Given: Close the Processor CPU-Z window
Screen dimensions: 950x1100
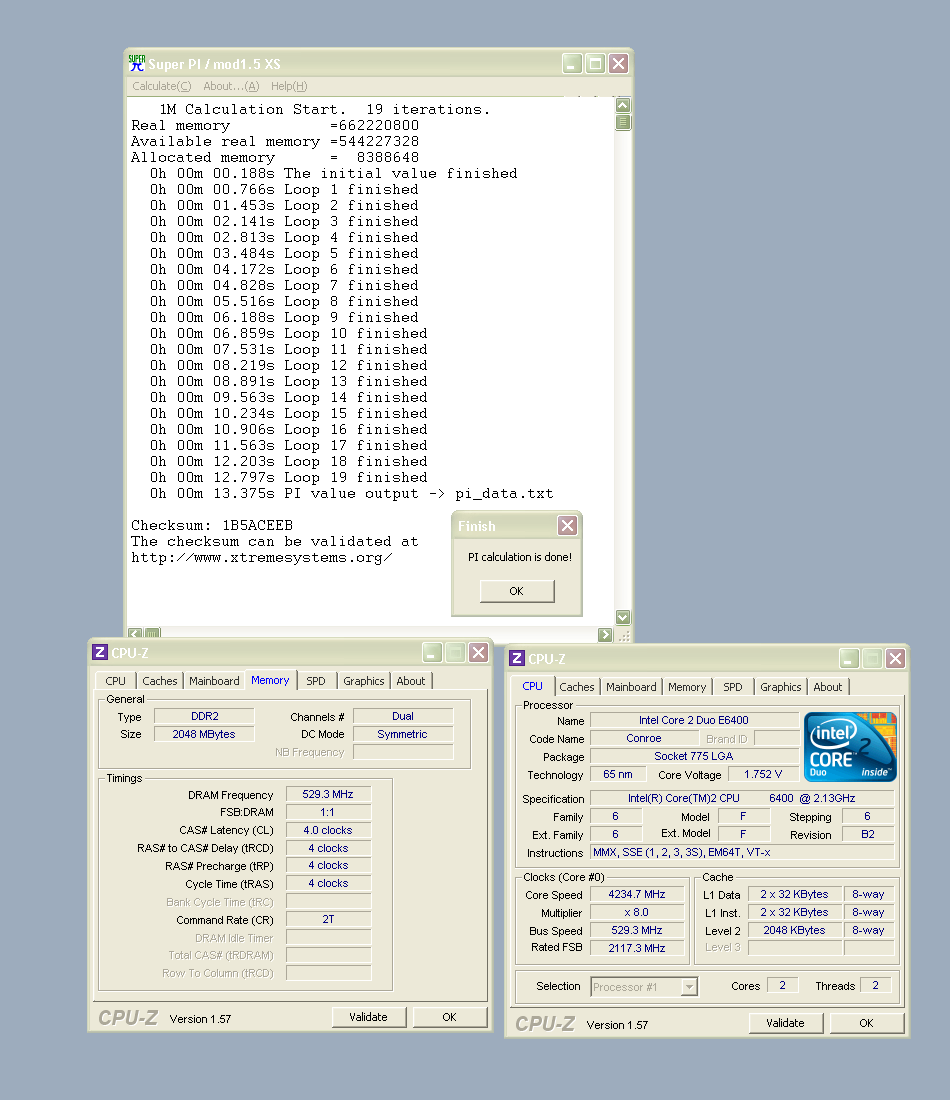Looking at the screenshot, I should [895, 658].
